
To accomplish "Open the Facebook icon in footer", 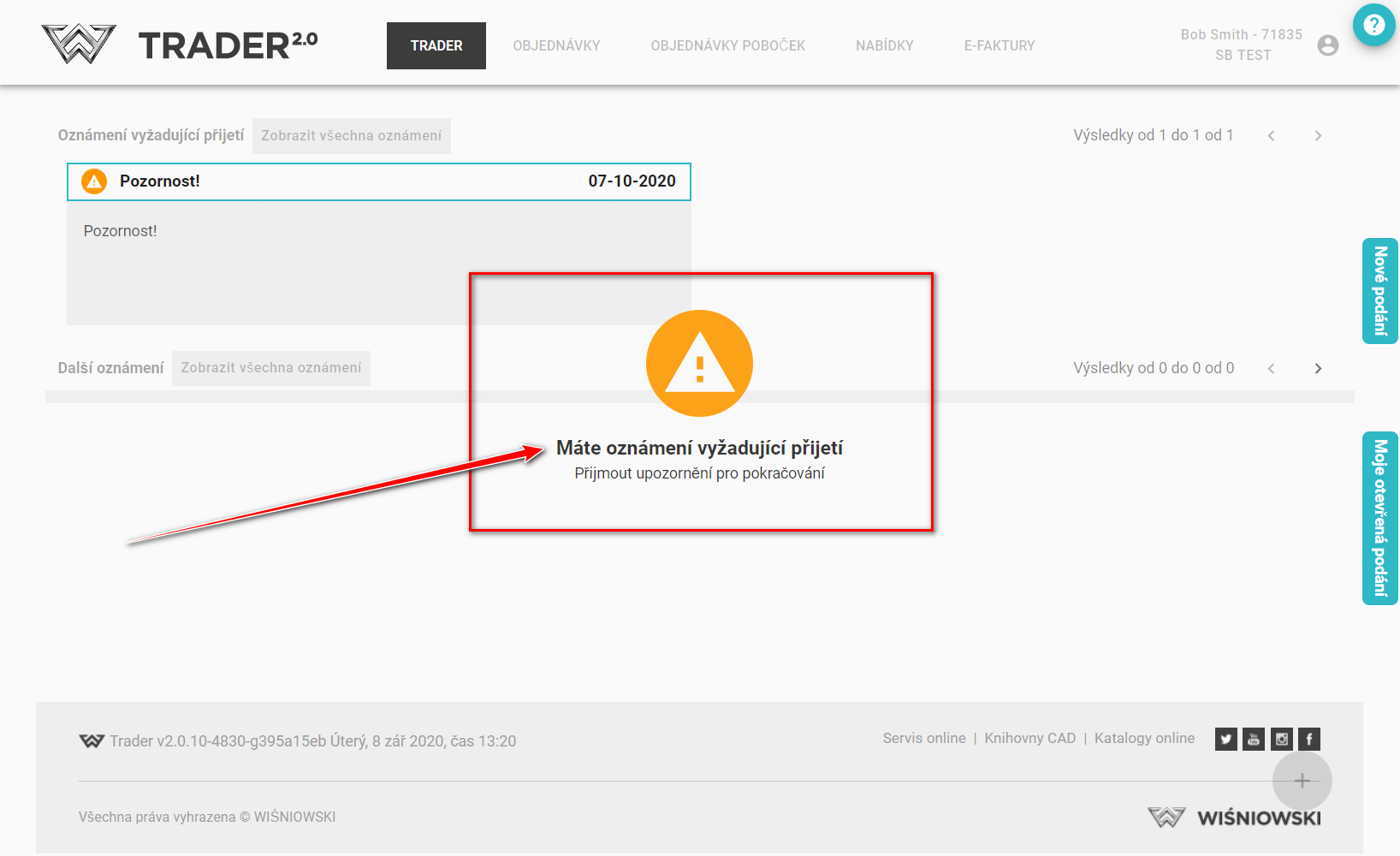I will point(1309,739).
